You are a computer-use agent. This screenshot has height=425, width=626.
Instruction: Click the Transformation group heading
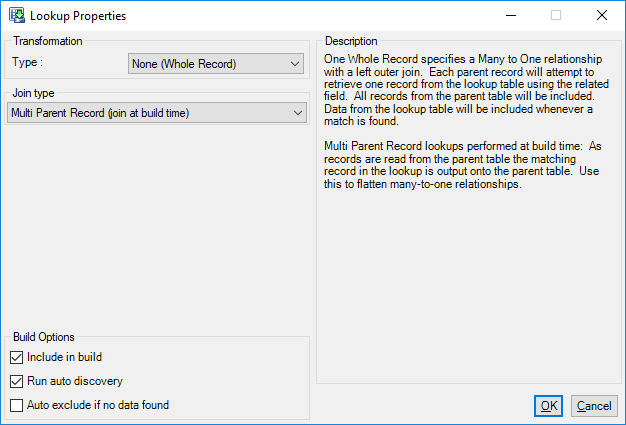48,41
